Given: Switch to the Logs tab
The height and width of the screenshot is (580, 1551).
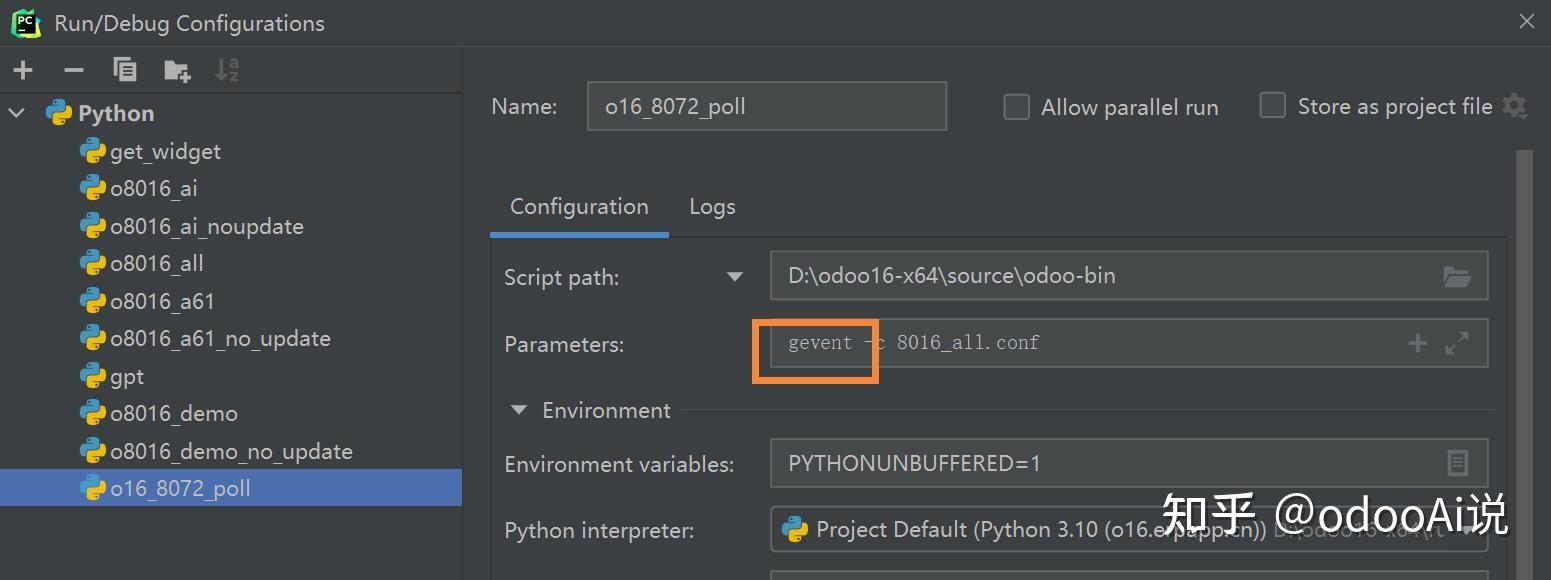Looking at the screenshot, I should tap(712, 207).
